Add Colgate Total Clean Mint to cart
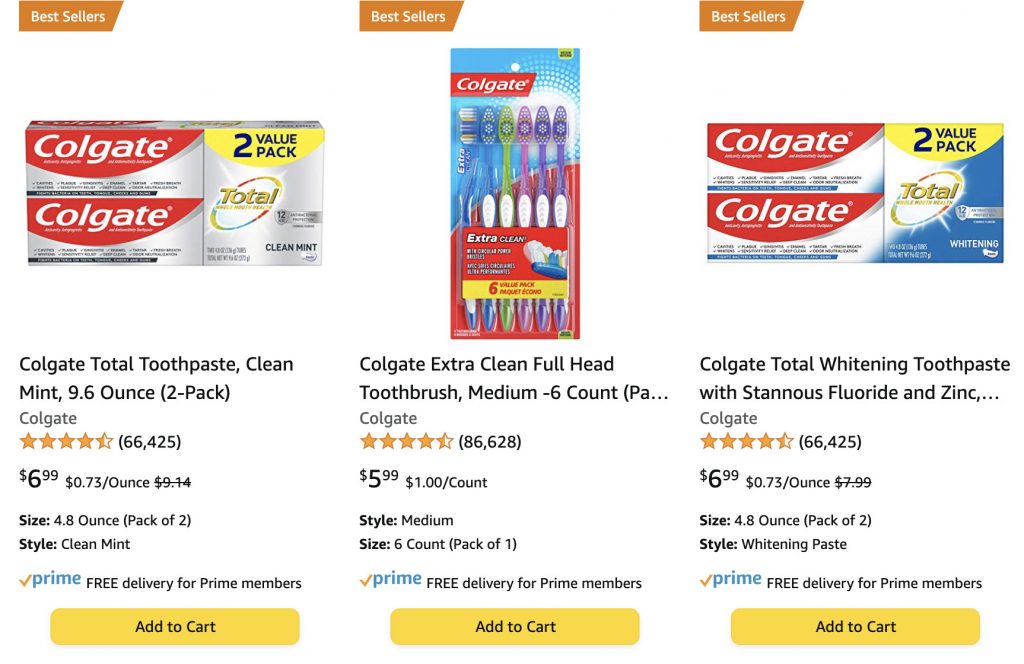1024x664 pixels. (175, 627)
